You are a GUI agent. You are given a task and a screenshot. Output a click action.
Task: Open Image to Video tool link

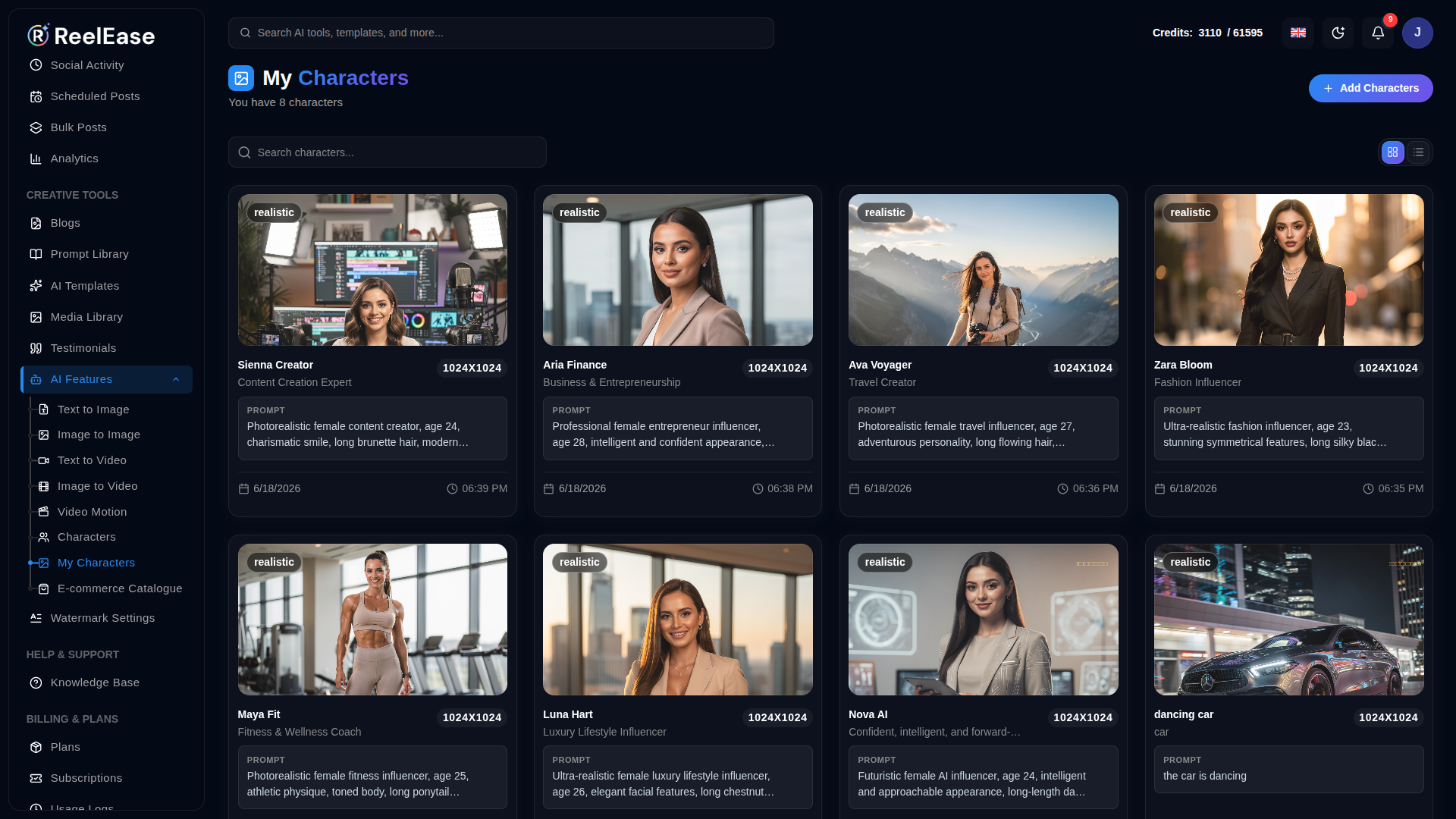pyautogui.click(x=98, y=486)
